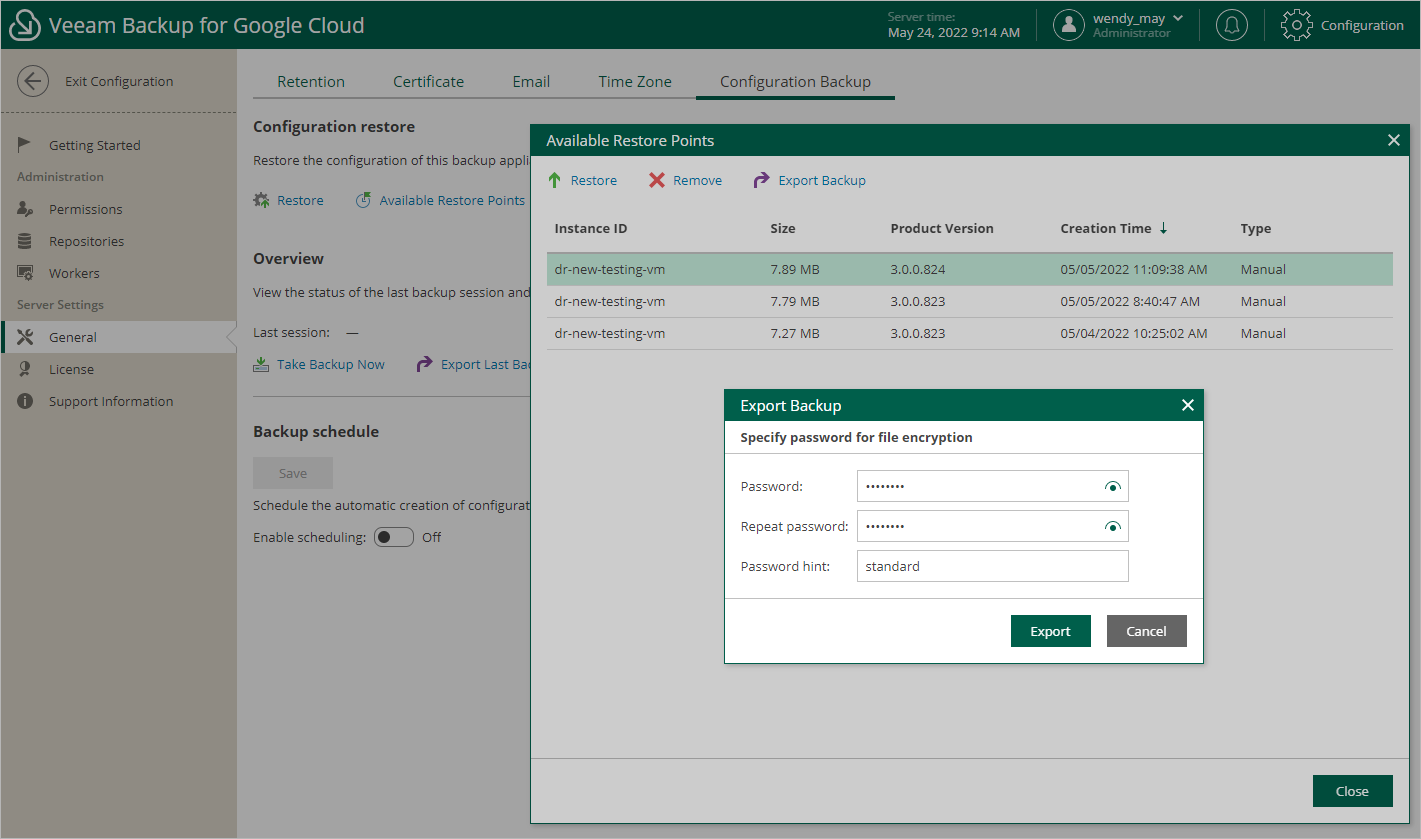Toggle the Enable scheduling switch
The width and height of the screenshot is (1421, 839).
pyautogui.click(x=394, y=537)
